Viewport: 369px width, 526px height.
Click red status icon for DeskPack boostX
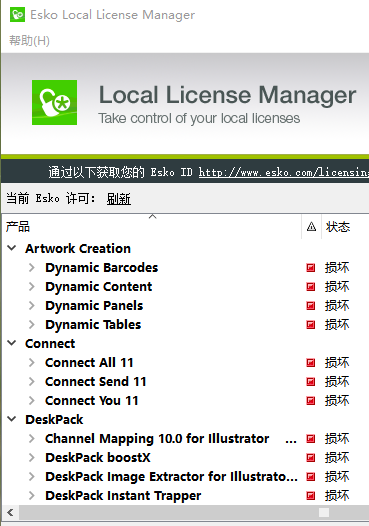[x=311, y=458]
